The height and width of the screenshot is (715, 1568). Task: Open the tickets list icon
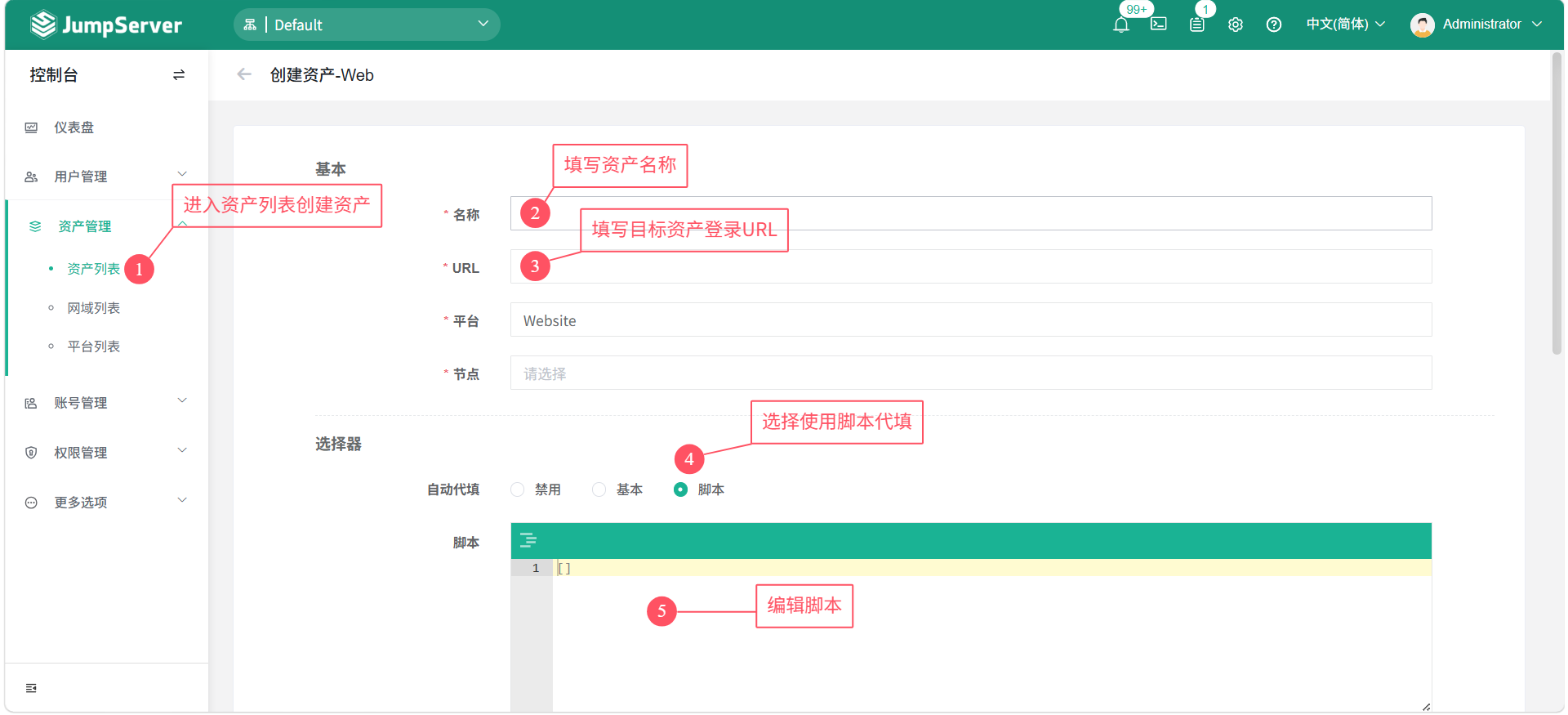[x=1196, y=25]
